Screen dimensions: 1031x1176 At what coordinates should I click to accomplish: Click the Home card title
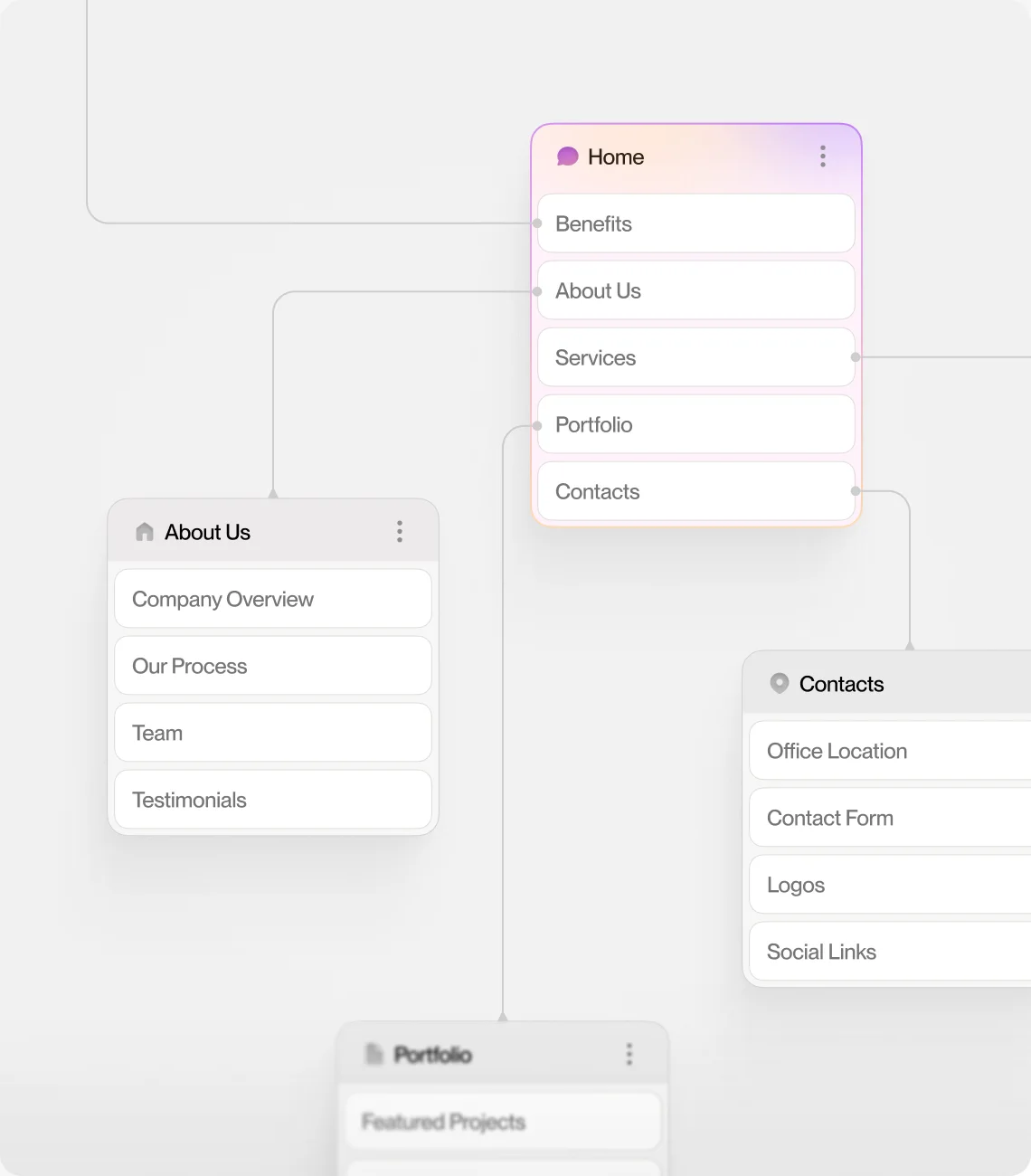tap(616, 156)
